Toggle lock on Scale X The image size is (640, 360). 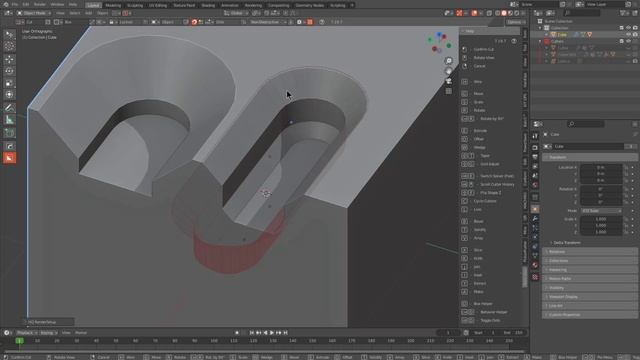click(x=626, y=219)
